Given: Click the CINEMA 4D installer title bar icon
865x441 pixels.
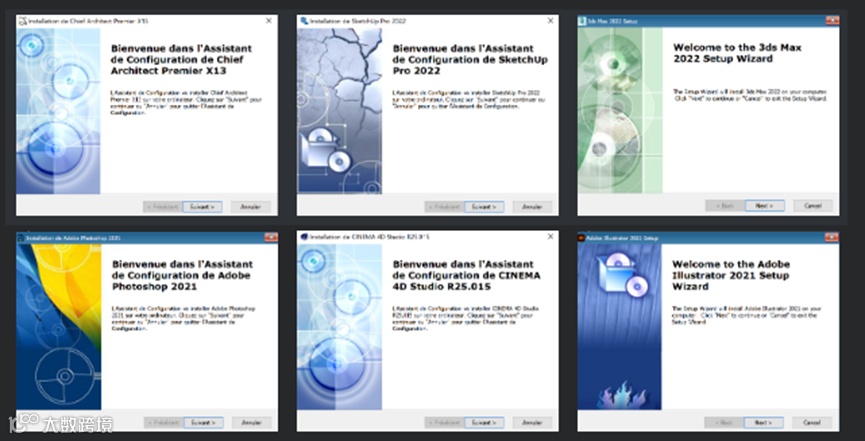Looking at the screenshot, I should click(304, 237).
